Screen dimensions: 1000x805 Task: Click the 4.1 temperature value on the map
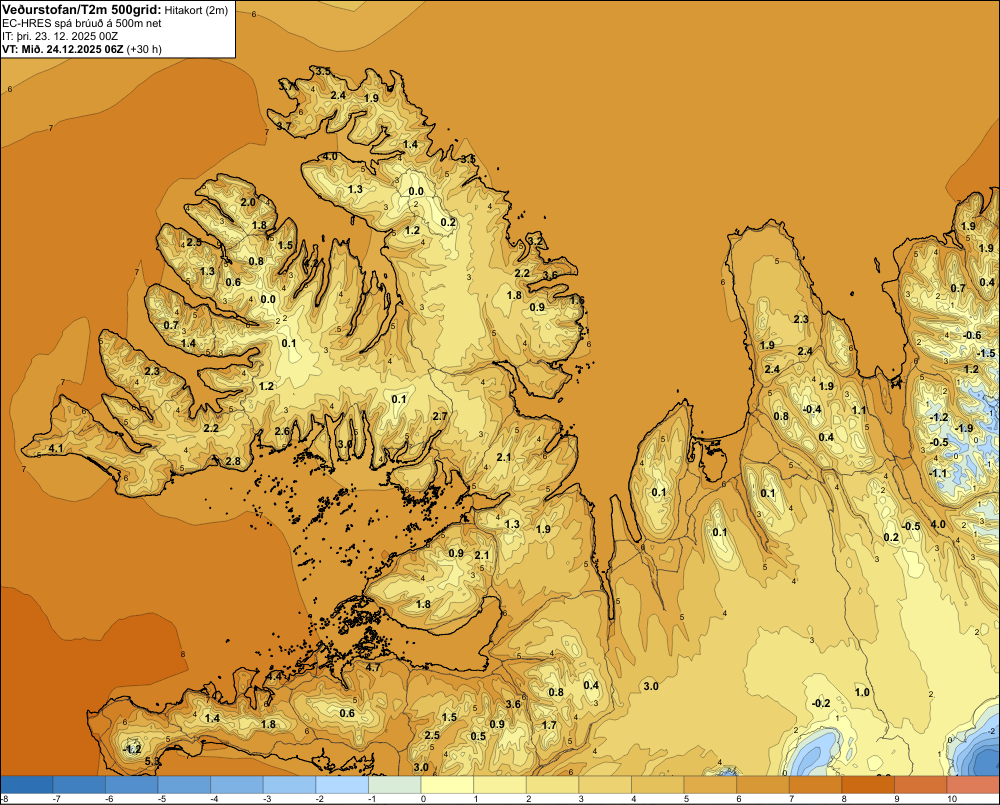(55, 448)
